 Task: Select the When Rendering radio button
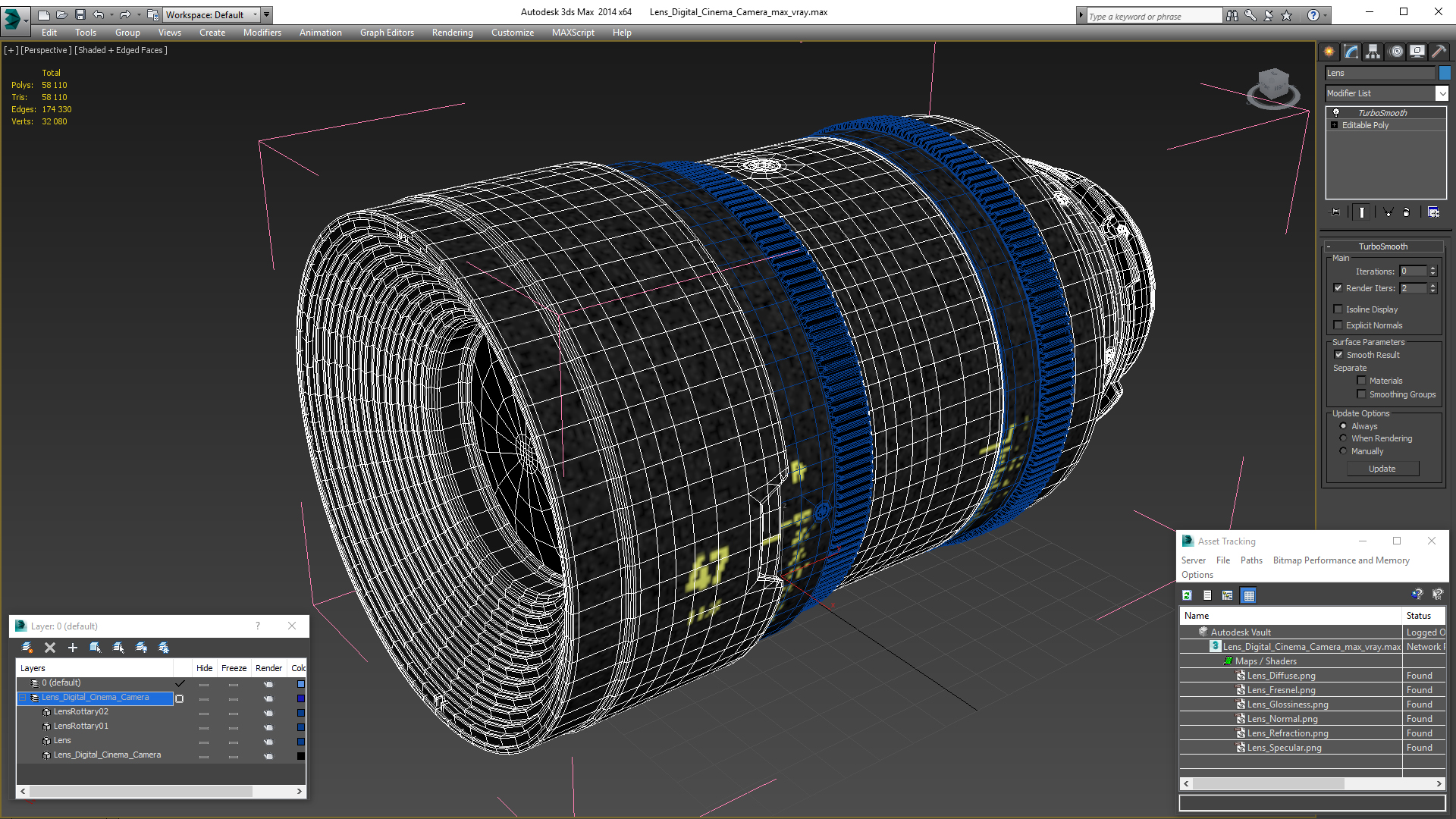pos(1343,438)
